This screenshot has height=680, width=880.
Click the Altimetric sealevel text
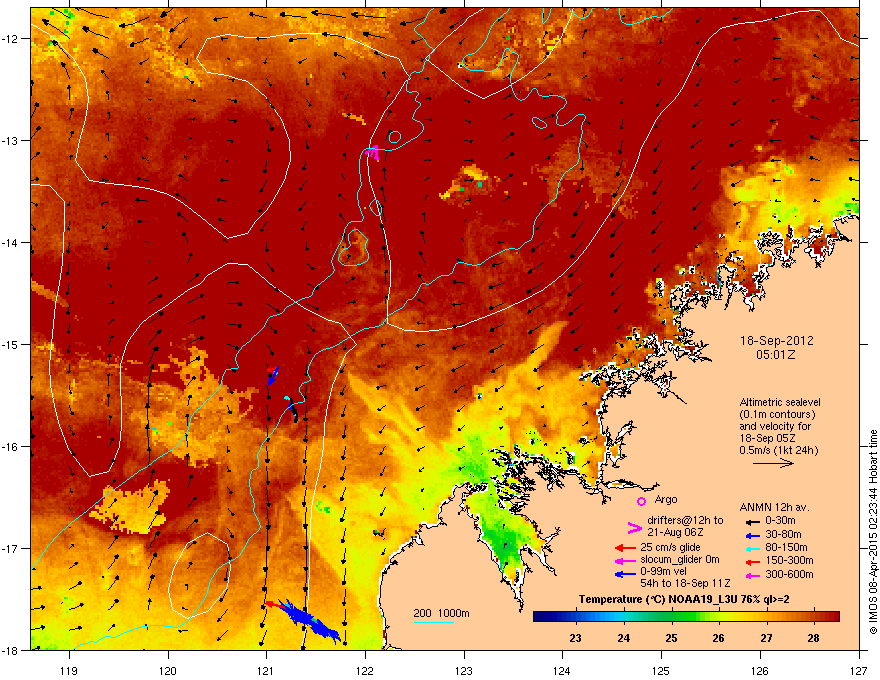coord(780,403)
